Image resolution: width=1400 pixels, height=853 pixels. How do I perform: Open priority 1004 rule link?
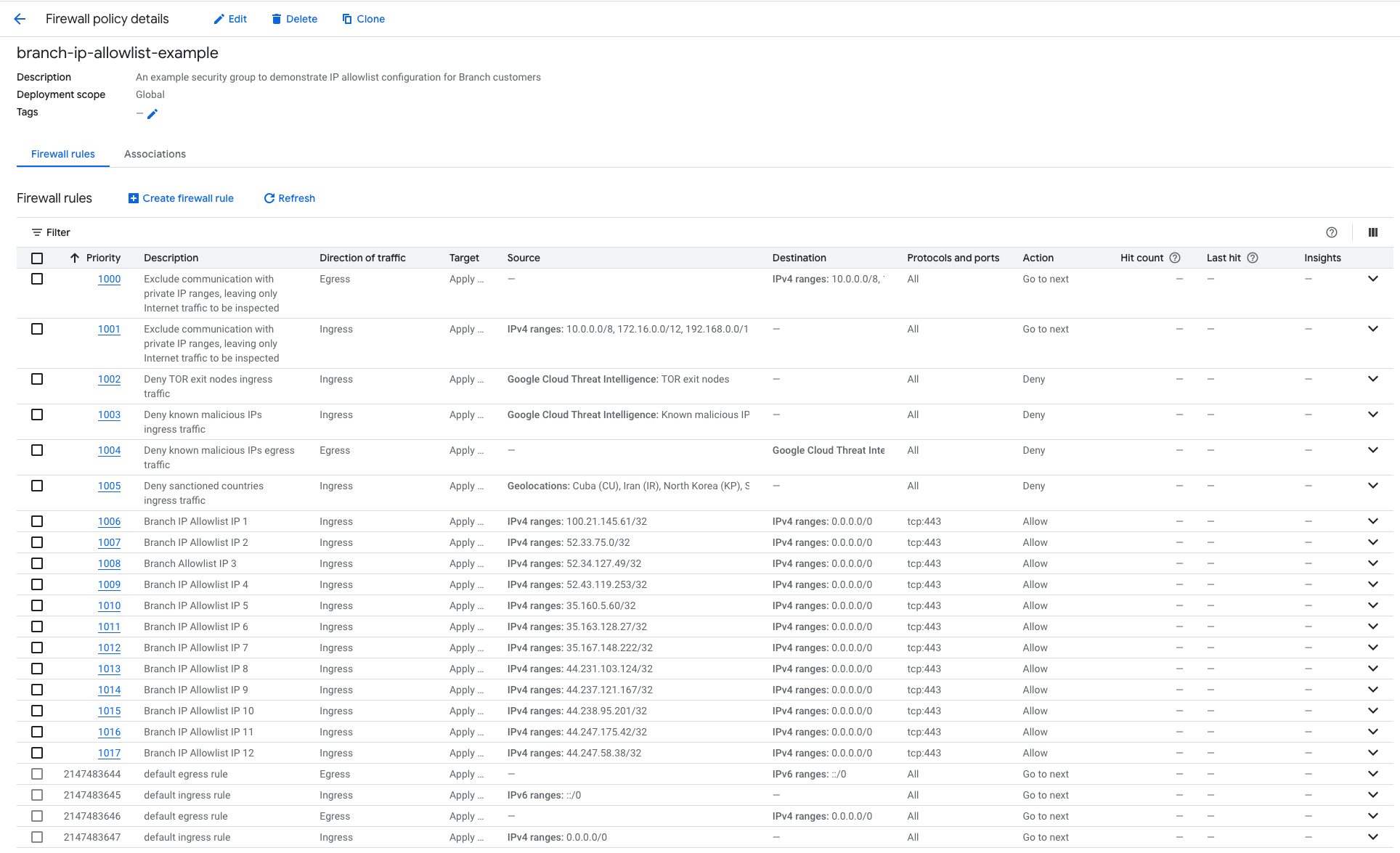(109, 450)
